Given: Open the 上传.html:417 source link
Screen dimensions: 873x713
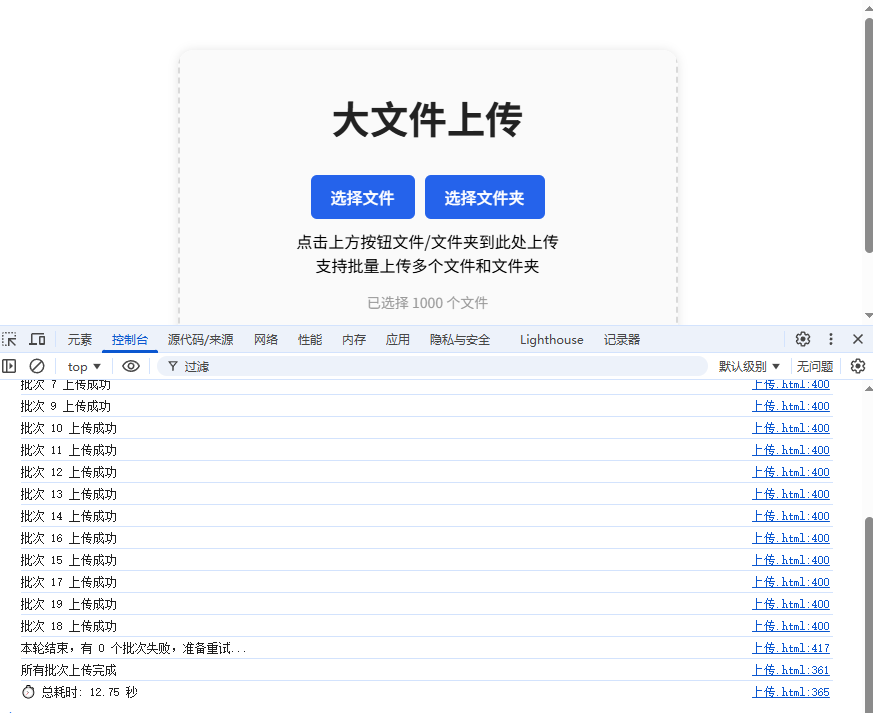Looking at the screenshot, I should [x=790, y=648].
